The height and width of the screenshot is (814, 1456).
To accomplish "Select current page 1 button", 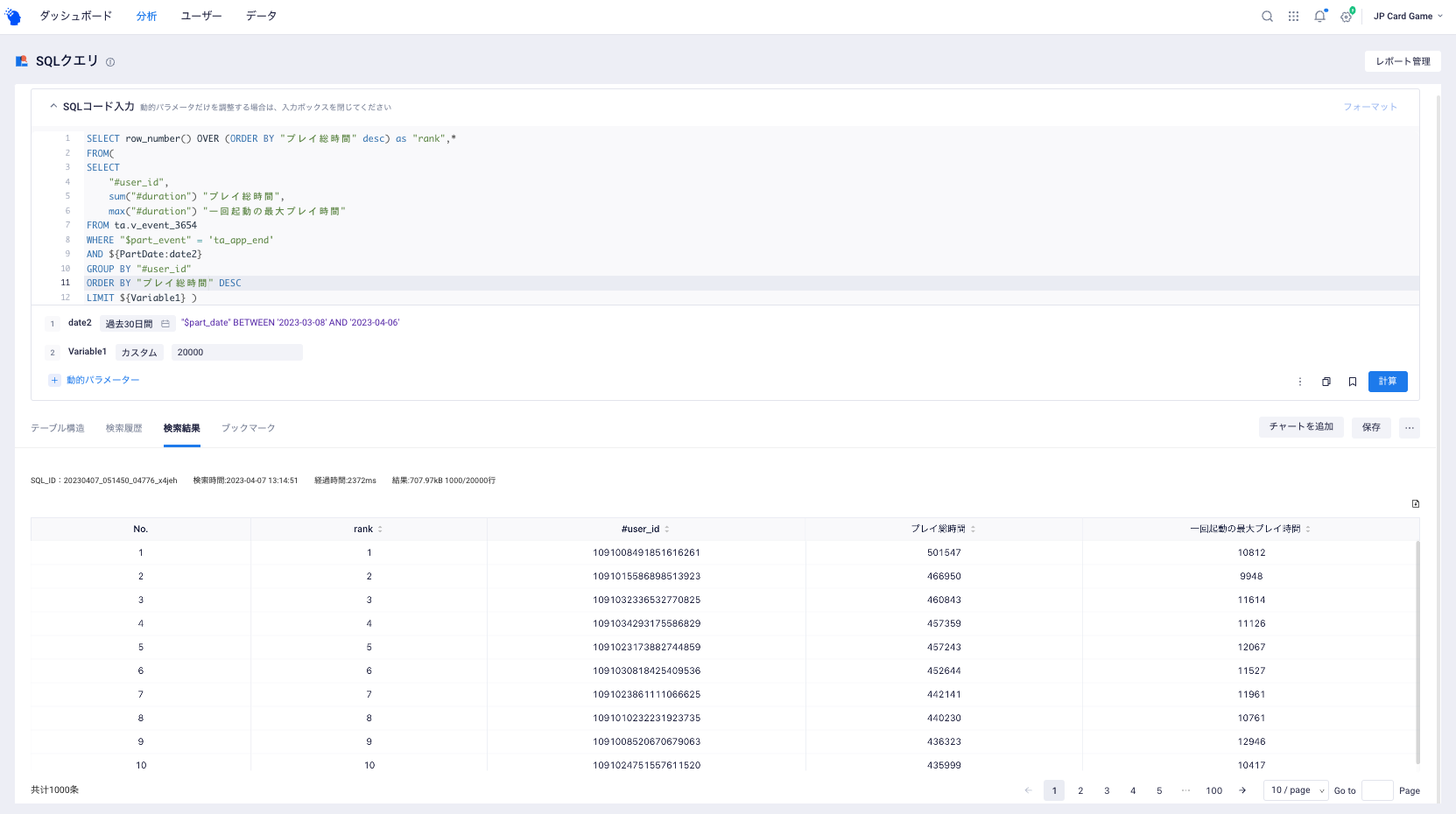I will [x=1054, y=790].
